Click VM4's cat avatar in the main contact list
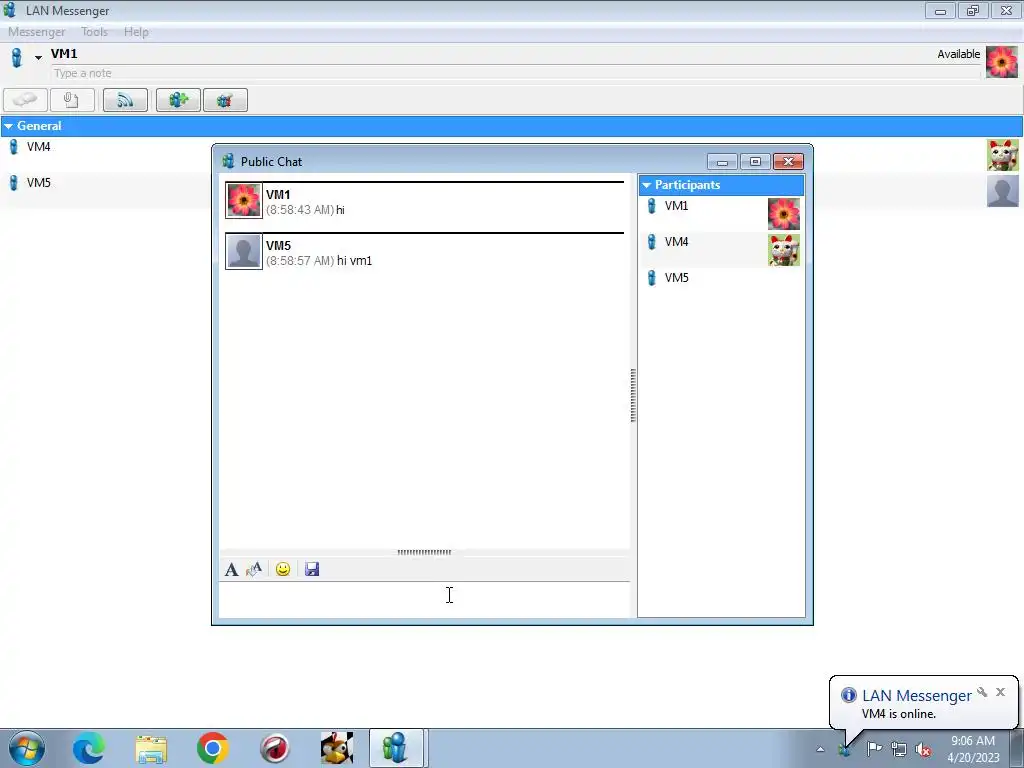Screen dimensions: 1024x768 pos(1002,155)
